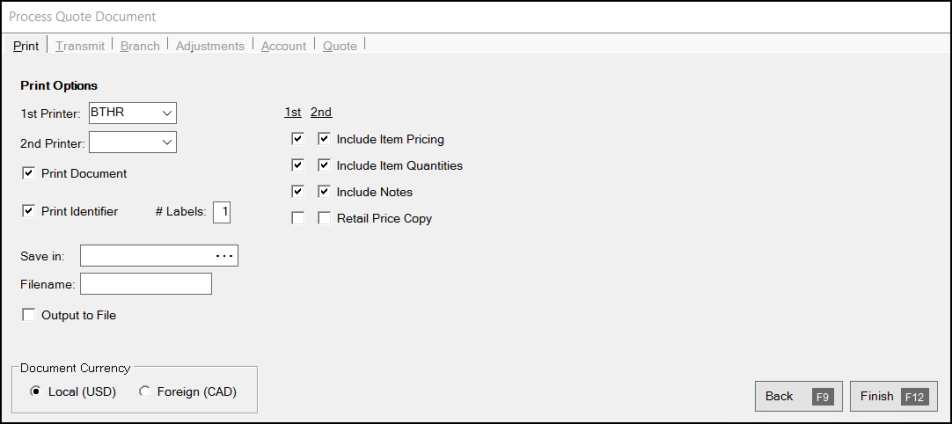Viewport: 952px width, 424px height.
Task: Toggle 1st printer Include Item Quantities checkbox
Action: [x=298, y=165]
